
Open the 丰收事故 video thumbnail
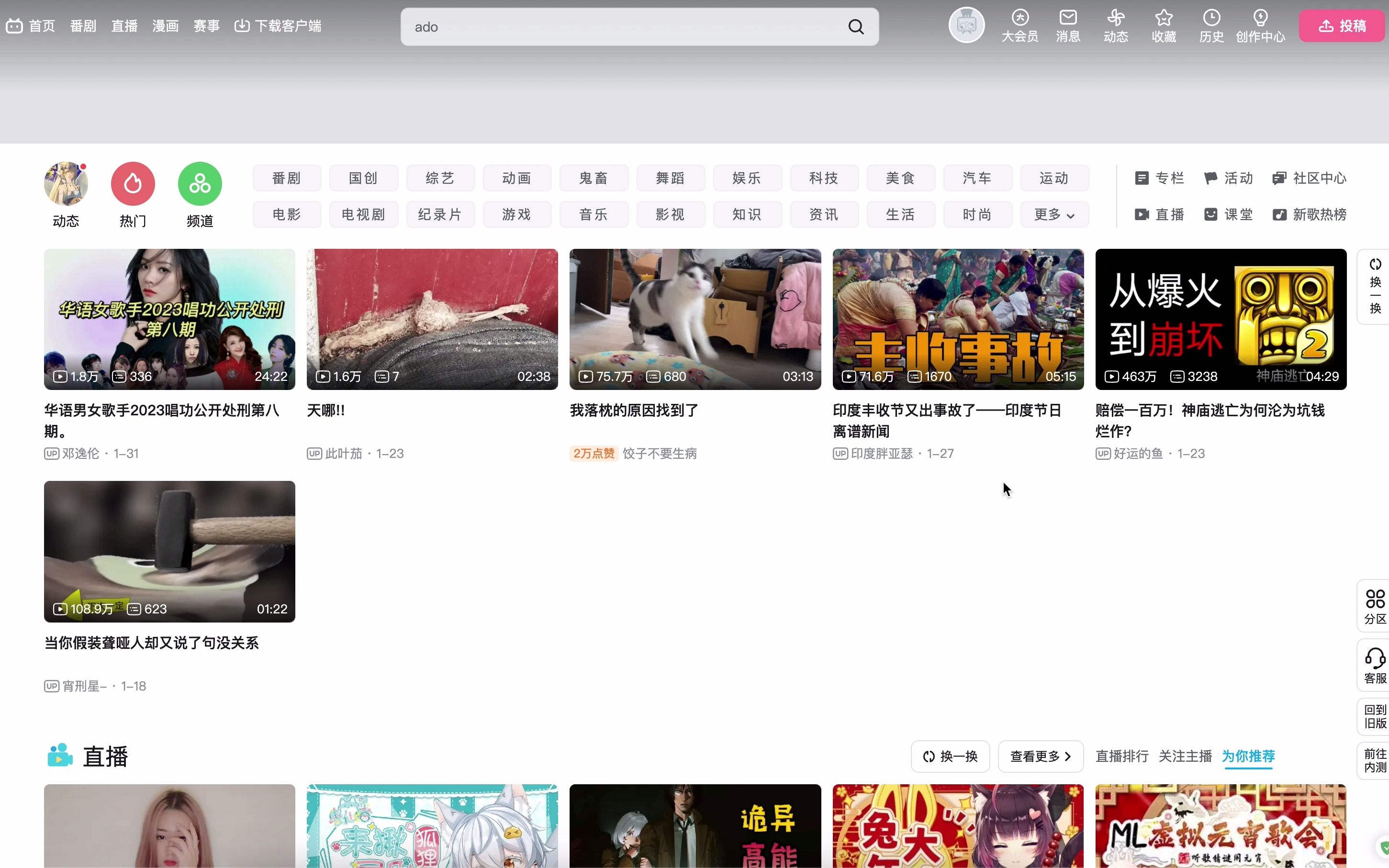[958, 319]
